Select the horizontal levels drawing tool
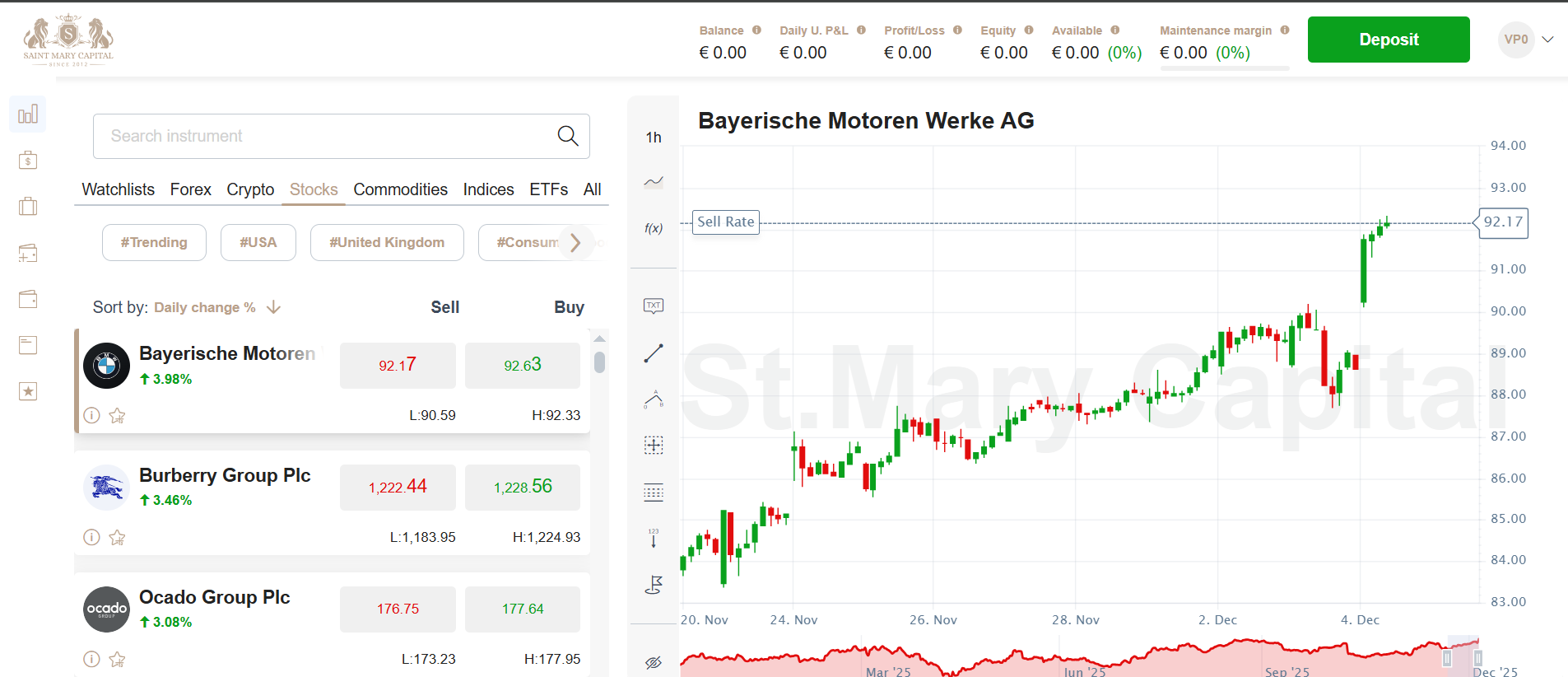 [x=654, y=493]
